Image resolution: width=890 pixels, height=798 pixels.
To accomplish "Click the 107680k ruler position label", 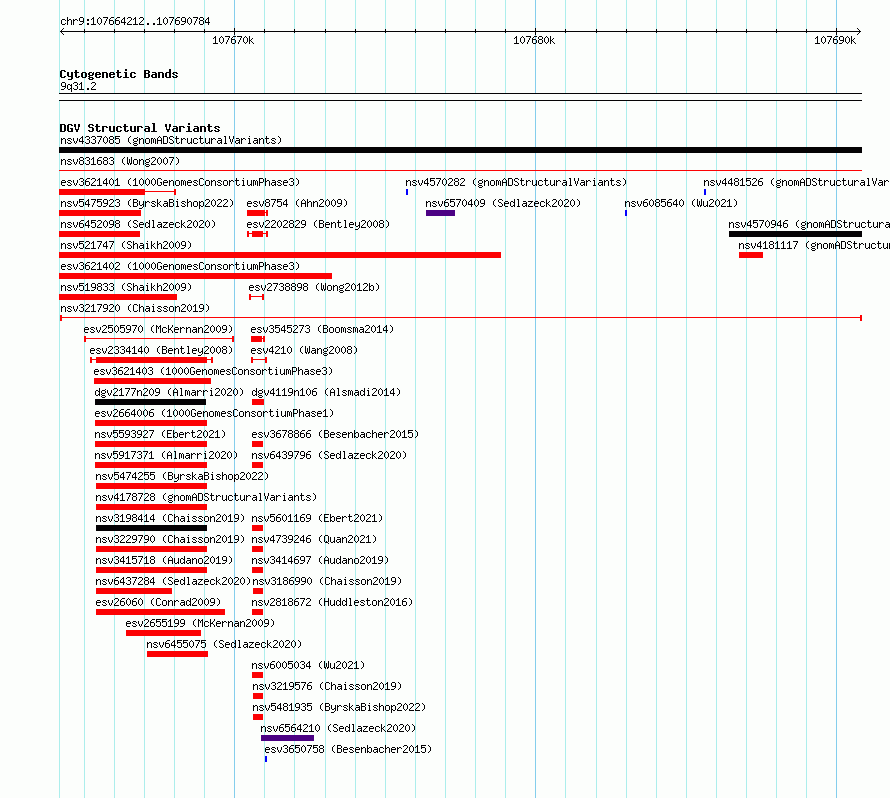I will (x=534, y=40).
